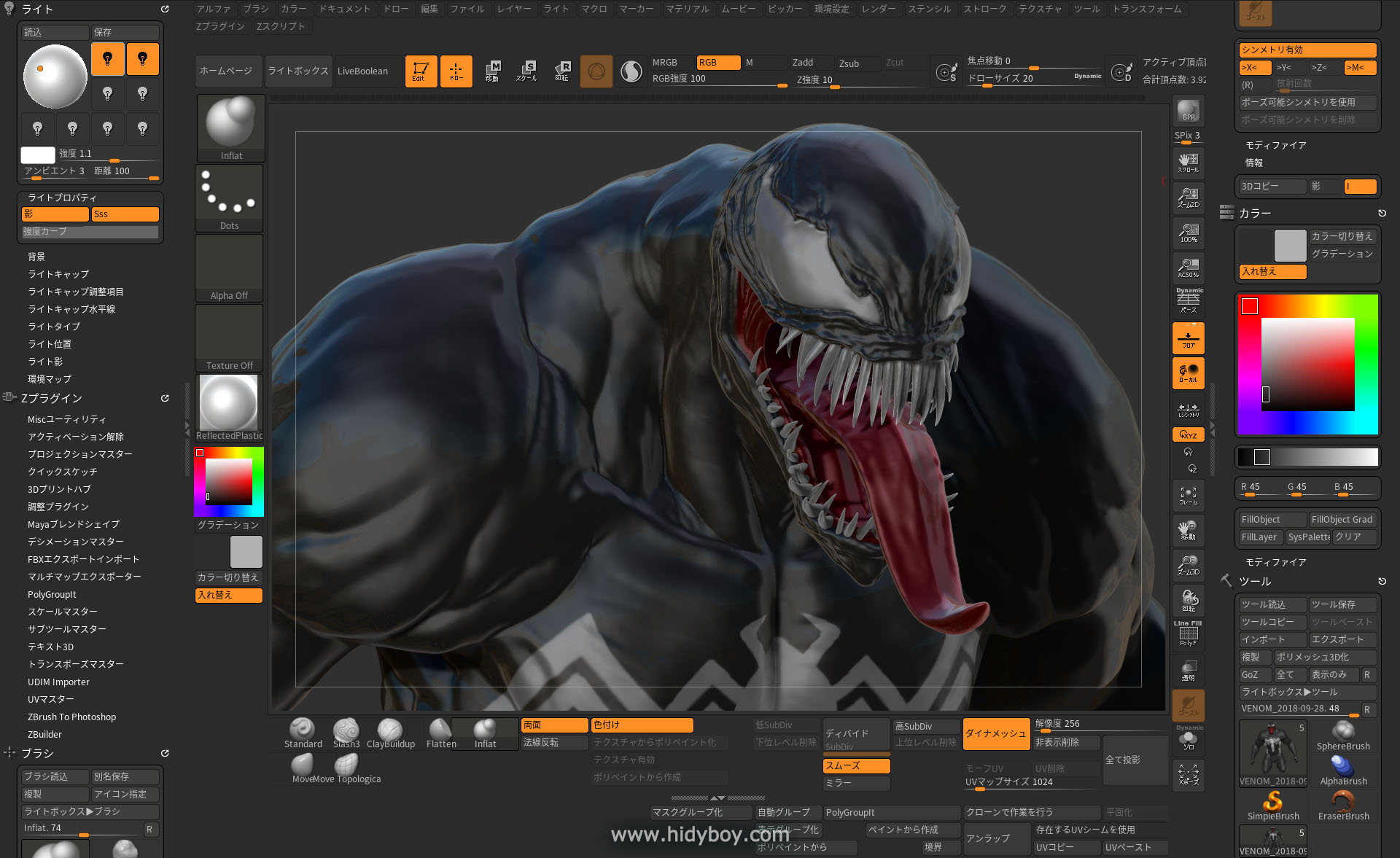Select the Slash3 brush icon
Screen dimensions: 1400x858
click(346, 733)
